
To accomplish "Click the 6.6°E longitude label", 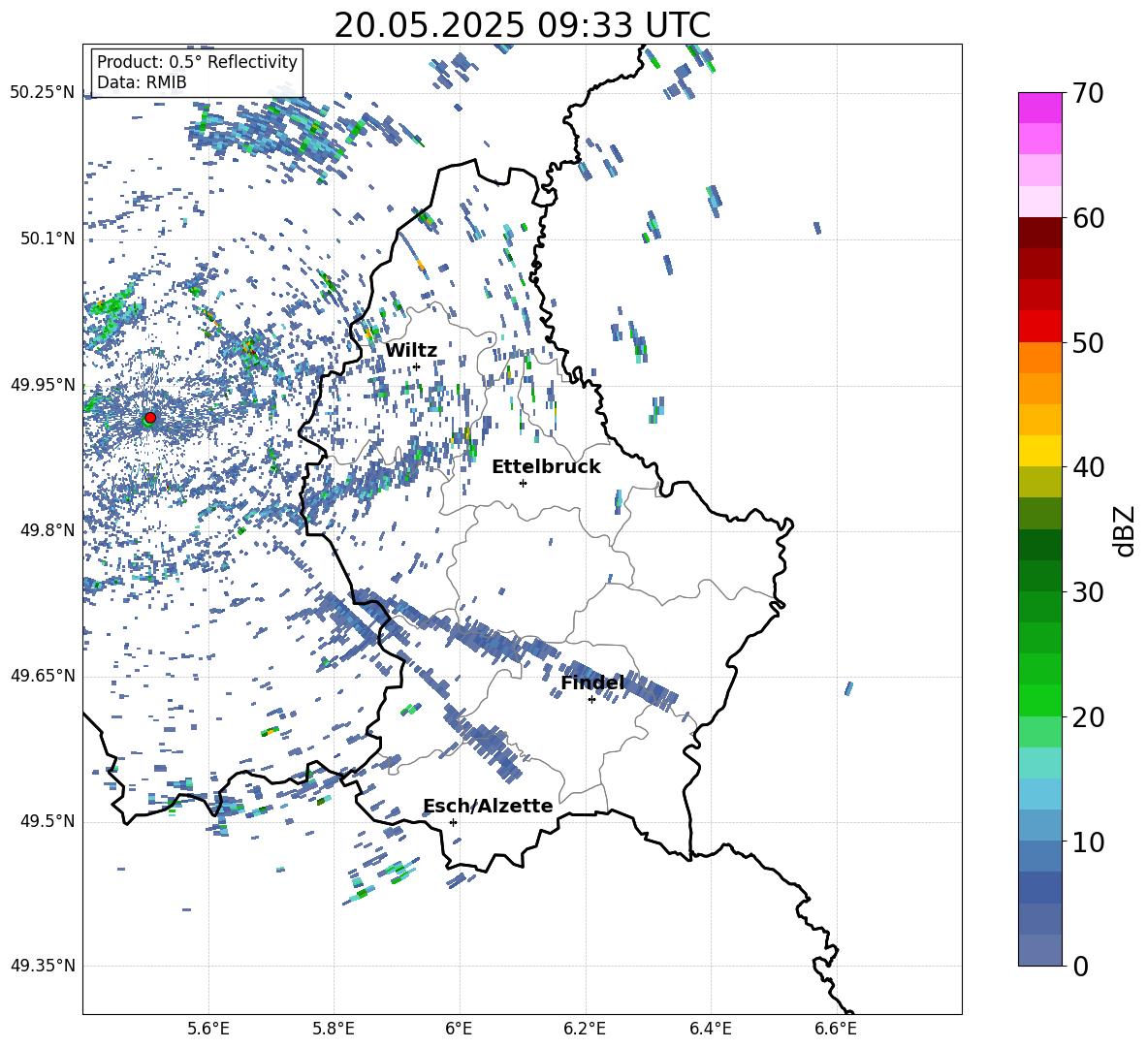I will coord(836,1029).
